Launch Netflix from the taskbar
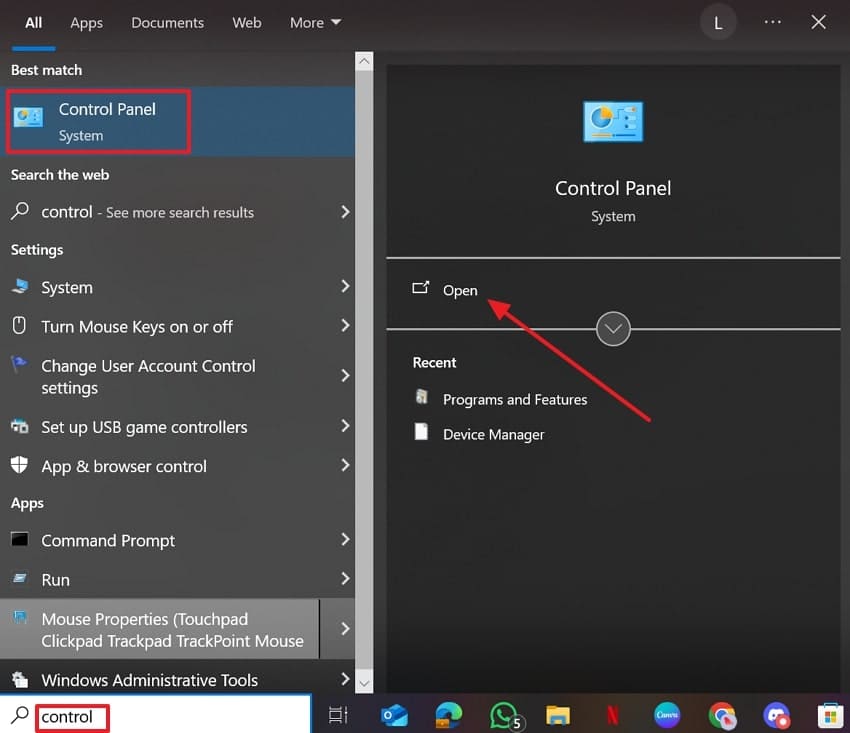The height and width of the screenshot is (733, 850). click(613, 716)
